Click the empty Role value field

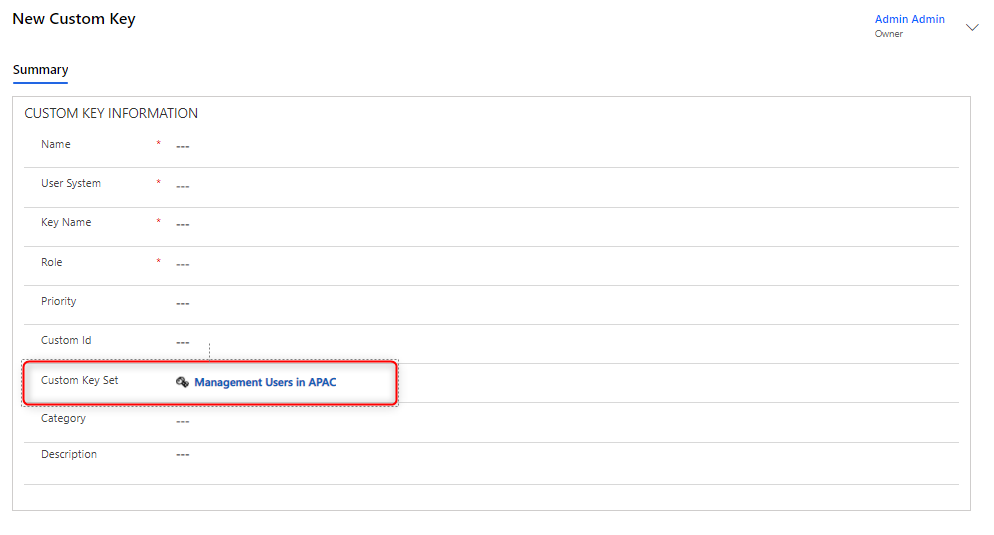tap(183, 264)
